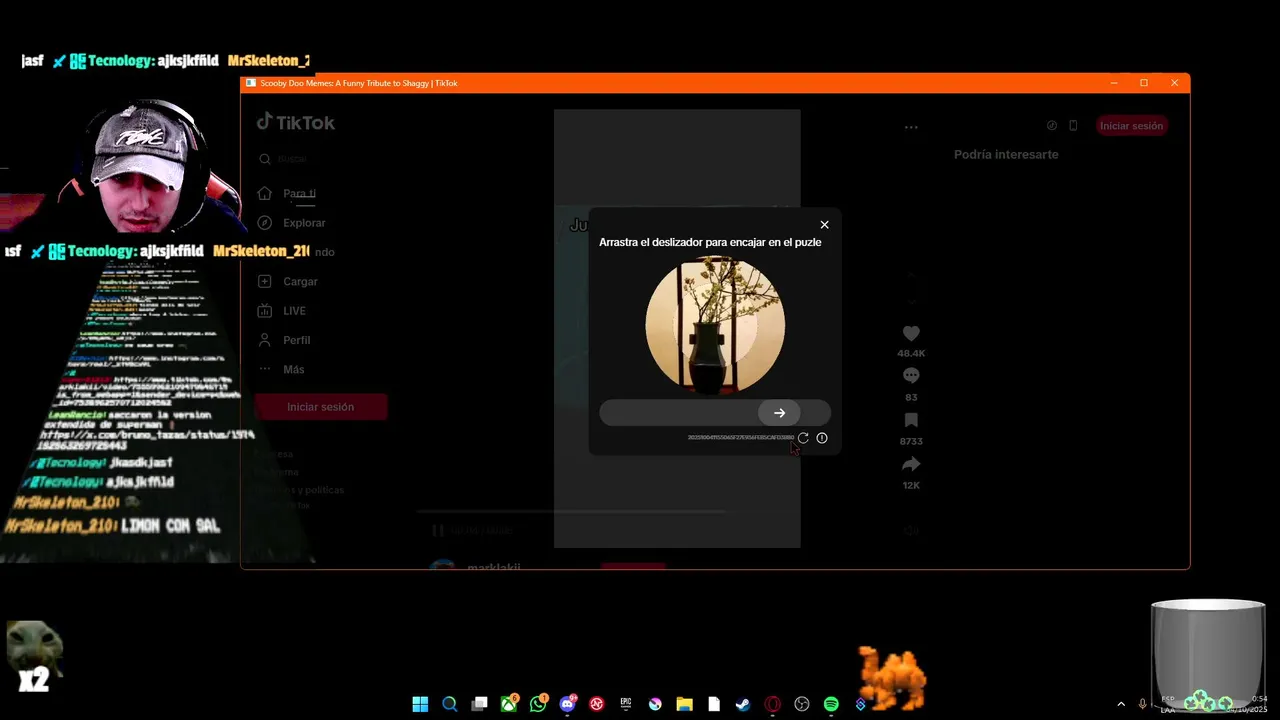The height and width of the screenshot is (720, 1280).
Task: Bookmark the video showing 8733
Action: click(911, 420)
